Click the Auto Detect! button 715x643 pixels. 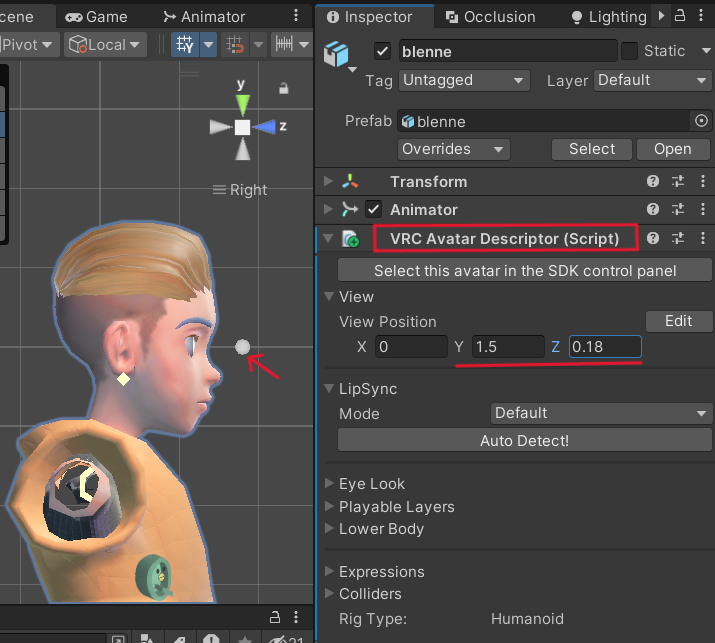pyautogui.click(x=524, y=440)
